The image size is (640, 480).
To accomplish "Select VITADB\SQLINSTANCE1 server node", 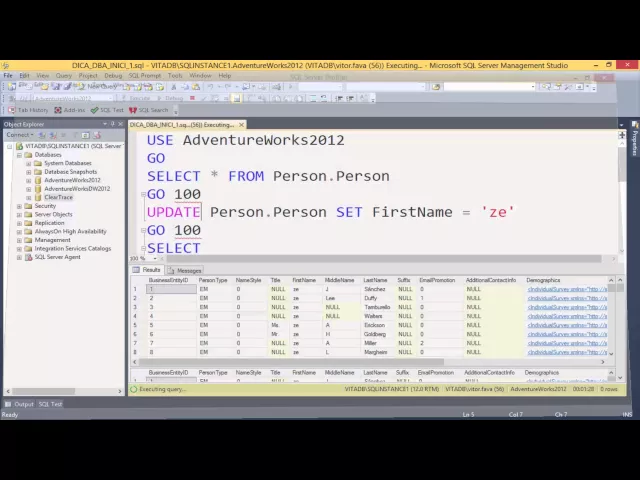I will [x=73, y=146].
